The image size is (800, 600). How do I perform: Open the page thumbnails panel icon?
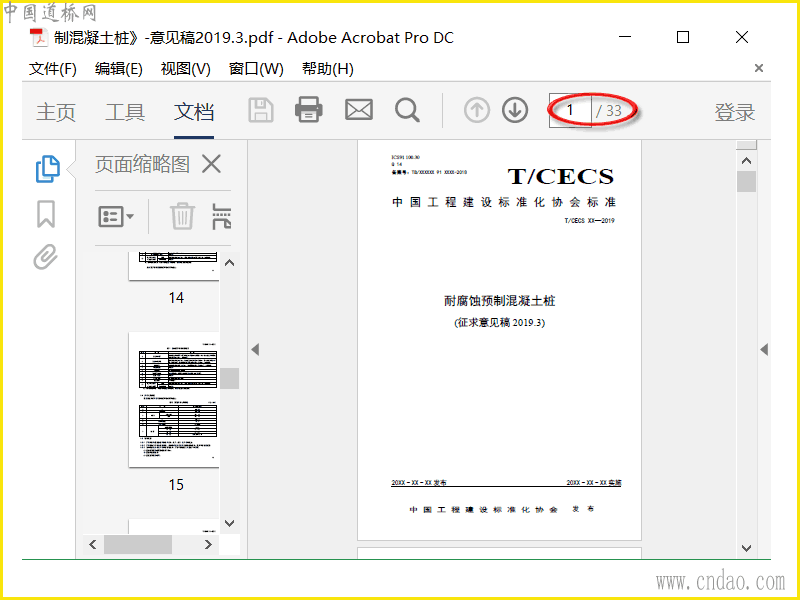(47, 169)
